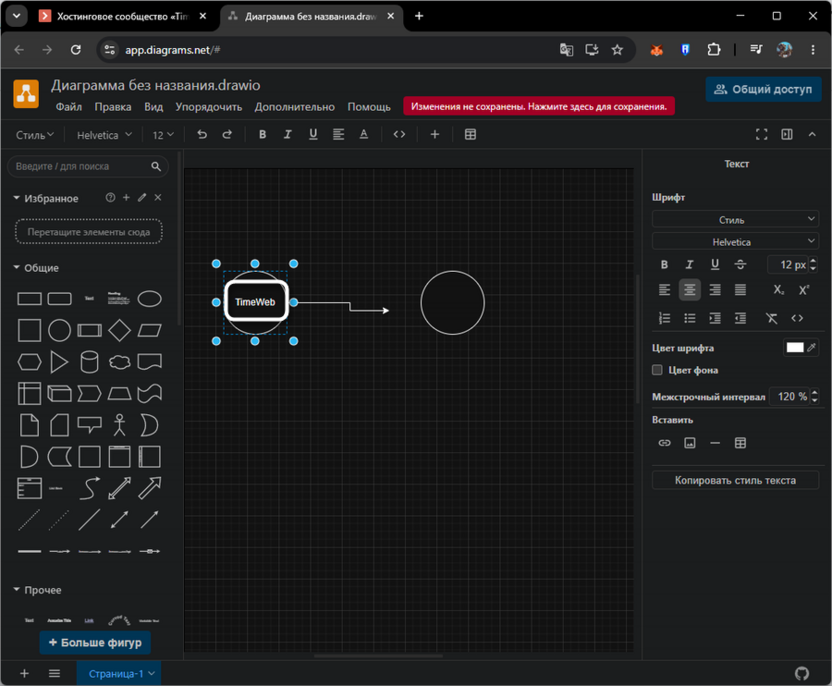
Task: Click the plus insert icon in toolbar
Action: point(435,135)
